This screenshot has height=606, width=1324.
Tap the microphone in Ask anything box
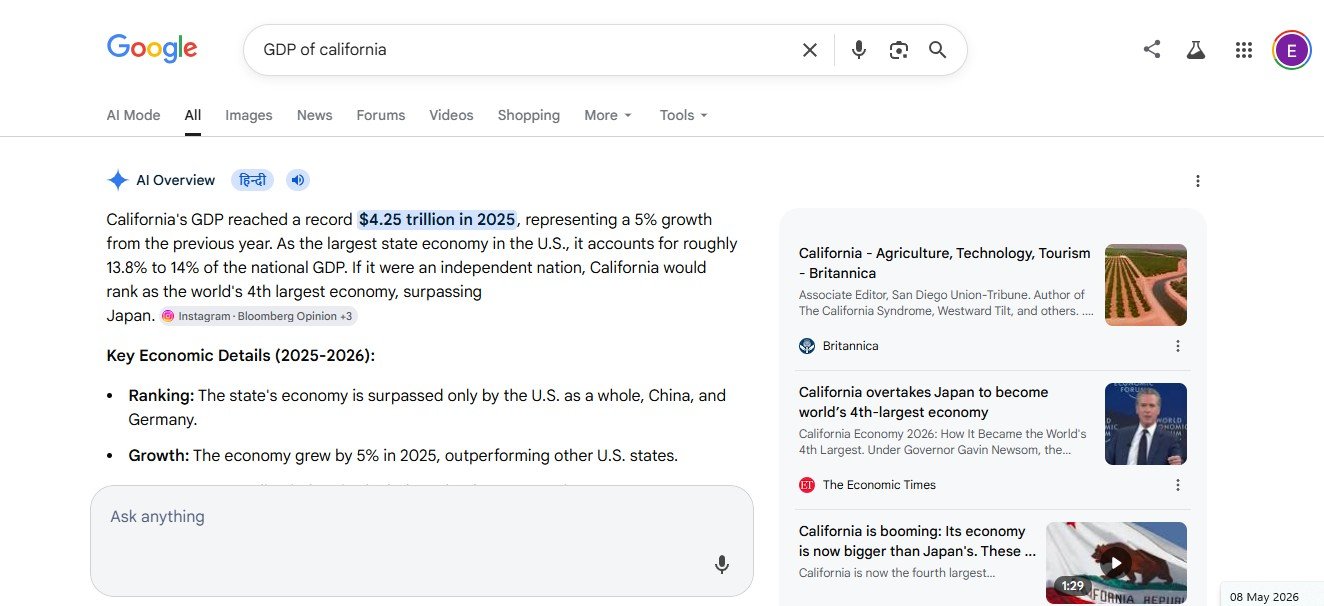(722, 565)
